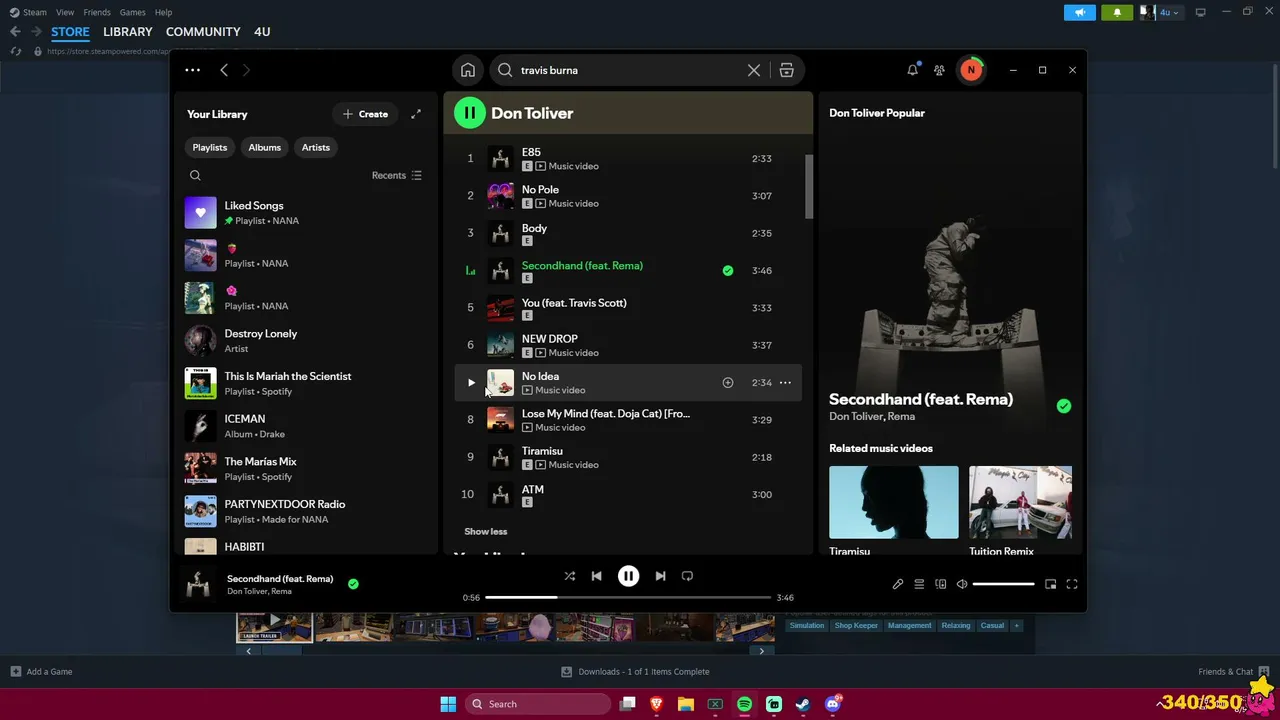Toggle the green check in Now Playing panel

click(1064, 406)
